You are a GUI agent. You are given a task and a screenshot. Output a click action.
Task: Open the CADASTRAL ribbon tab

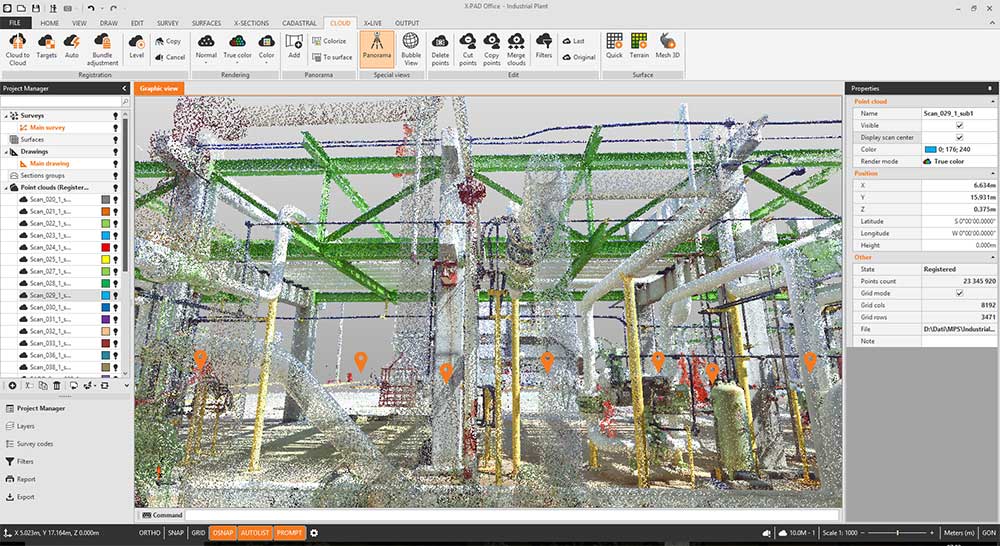pos(300,23)
